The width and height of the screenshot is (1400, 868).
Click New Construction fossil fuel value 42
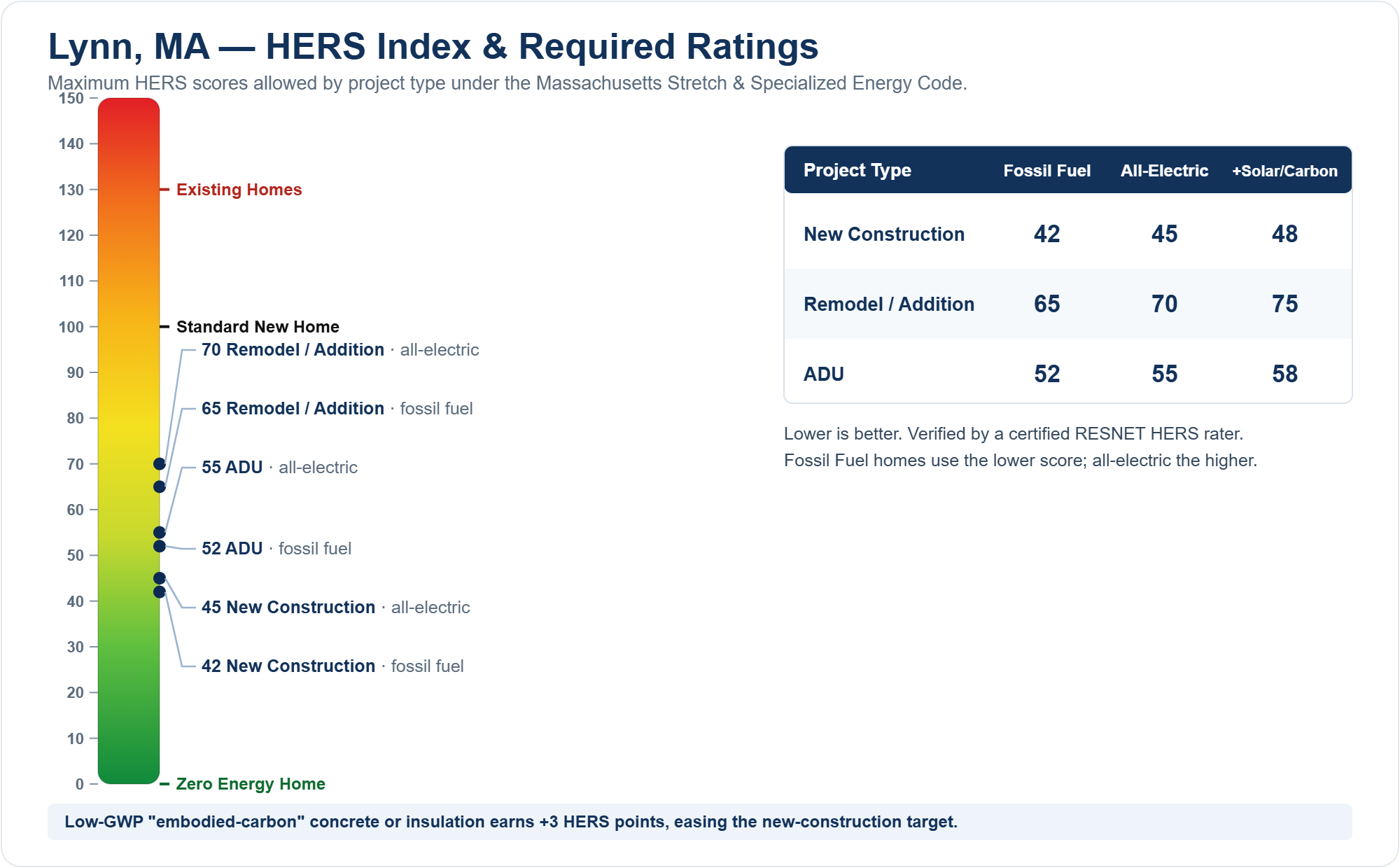pyautogui.click(x=1047, y=234)
